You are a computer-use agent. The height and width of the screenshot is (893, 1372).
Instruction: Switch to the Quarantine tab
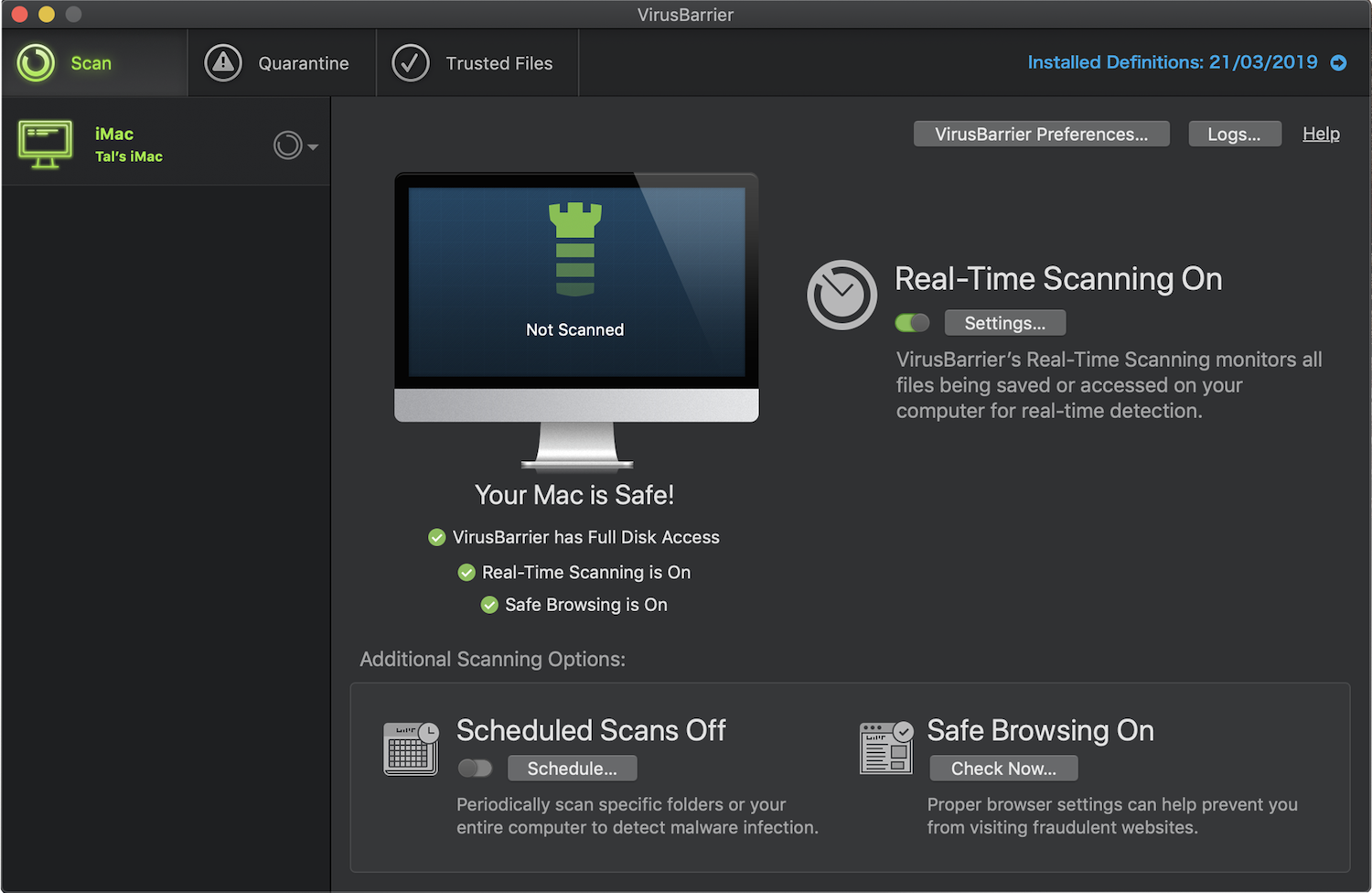pyautogui.click(x=303, y=63)
